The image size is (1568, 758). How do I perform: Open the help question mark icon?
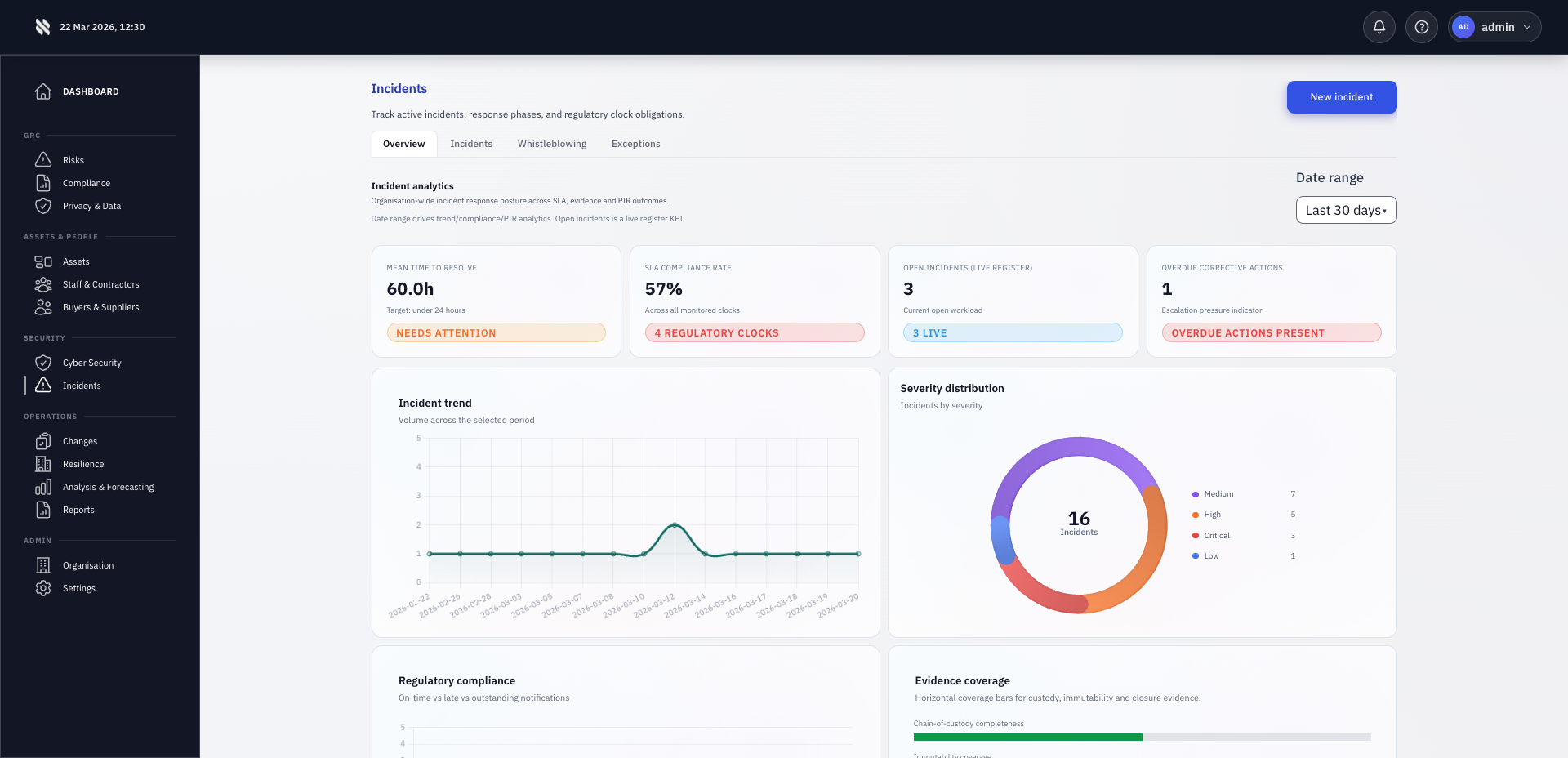(x=1421, y=27)
